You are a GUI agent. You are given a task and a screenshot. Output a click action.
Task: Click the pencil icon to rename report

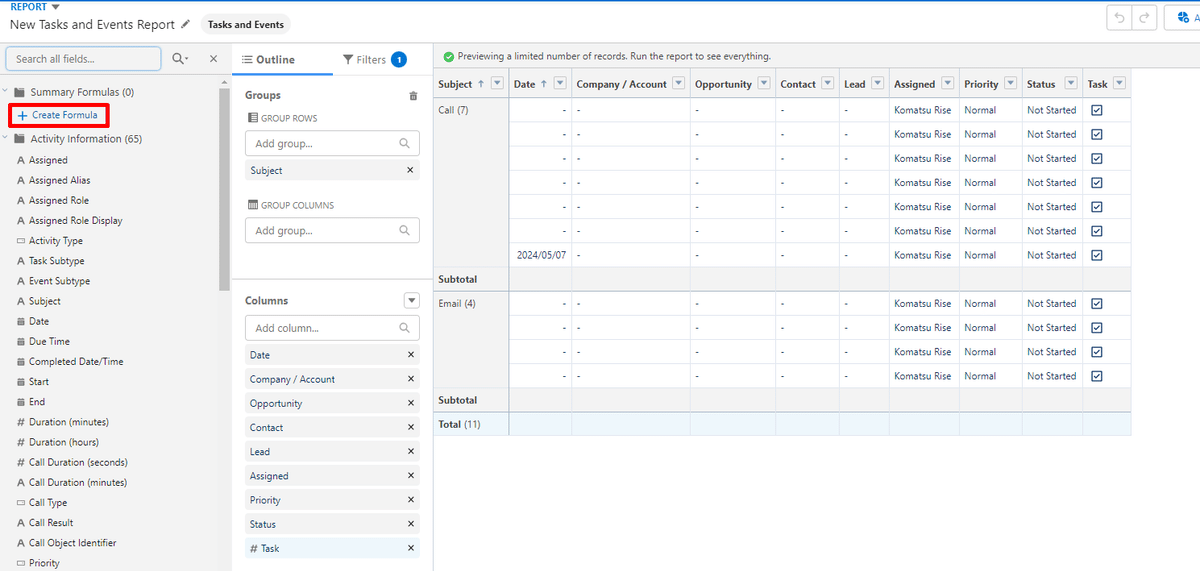[x=185, y=24]
